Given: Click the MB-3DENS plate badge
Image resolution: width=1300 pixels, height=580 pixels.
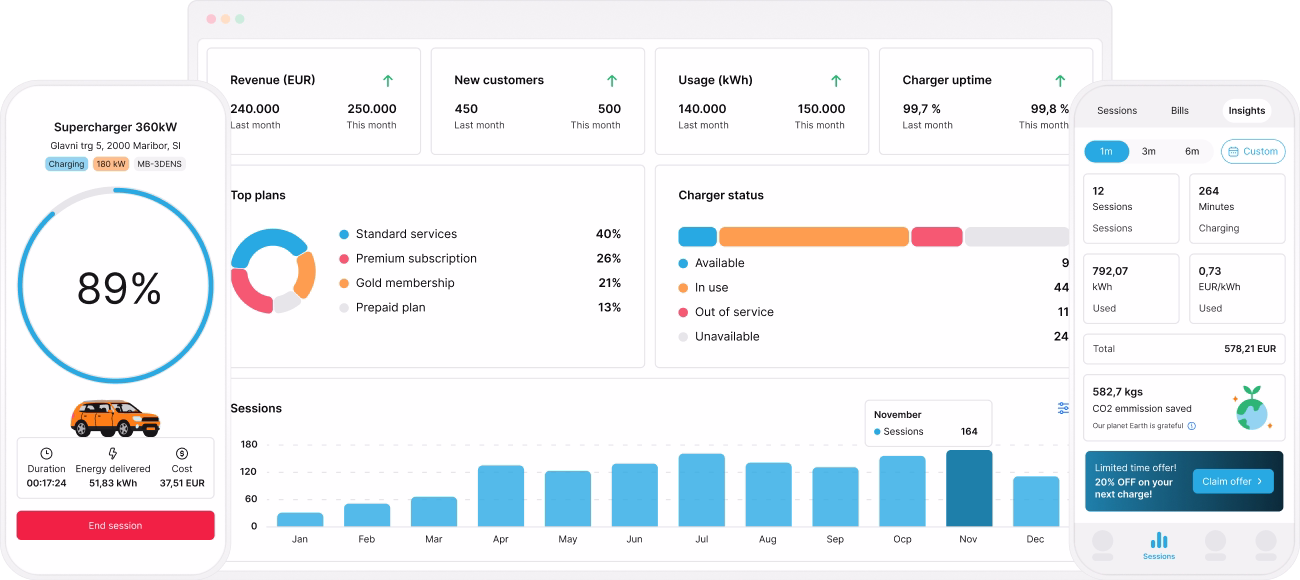Looking at the screenshot, I should pyautogui.click(x=159, y=164).
